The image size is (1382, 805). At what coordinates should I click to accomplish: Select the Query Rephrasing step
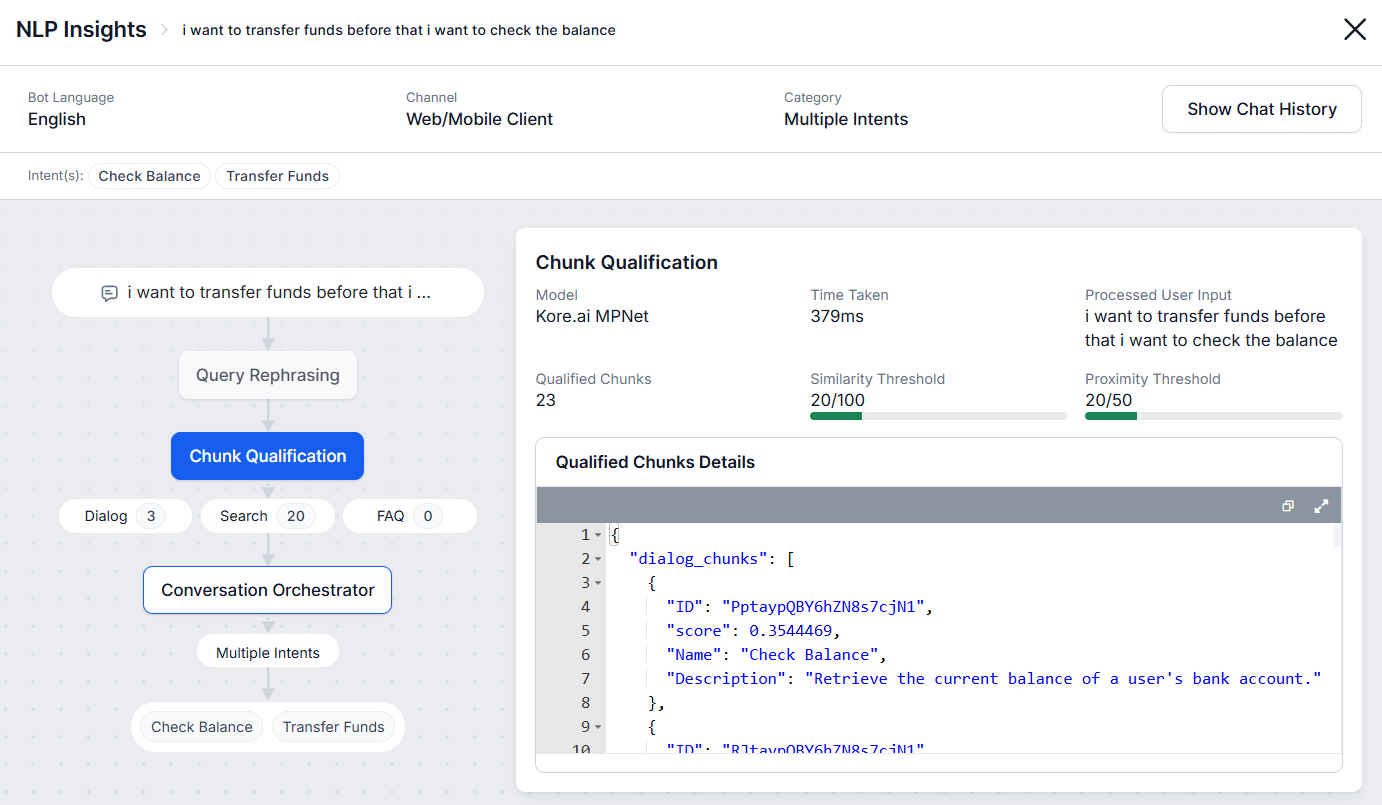pos(268,375)
